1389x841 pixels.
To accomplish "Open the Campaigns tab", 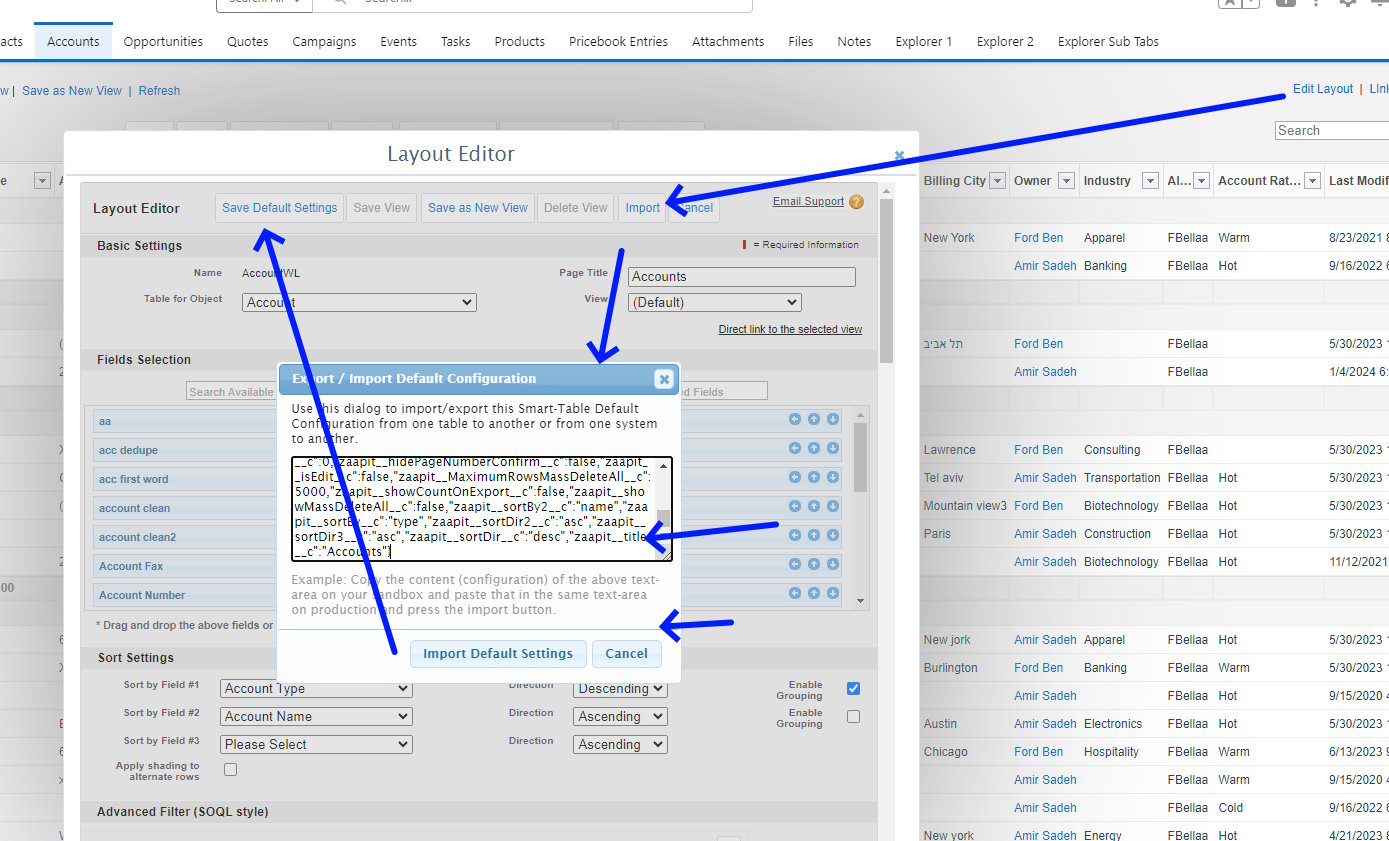I will pyautogui.click(x=324, y=41).
